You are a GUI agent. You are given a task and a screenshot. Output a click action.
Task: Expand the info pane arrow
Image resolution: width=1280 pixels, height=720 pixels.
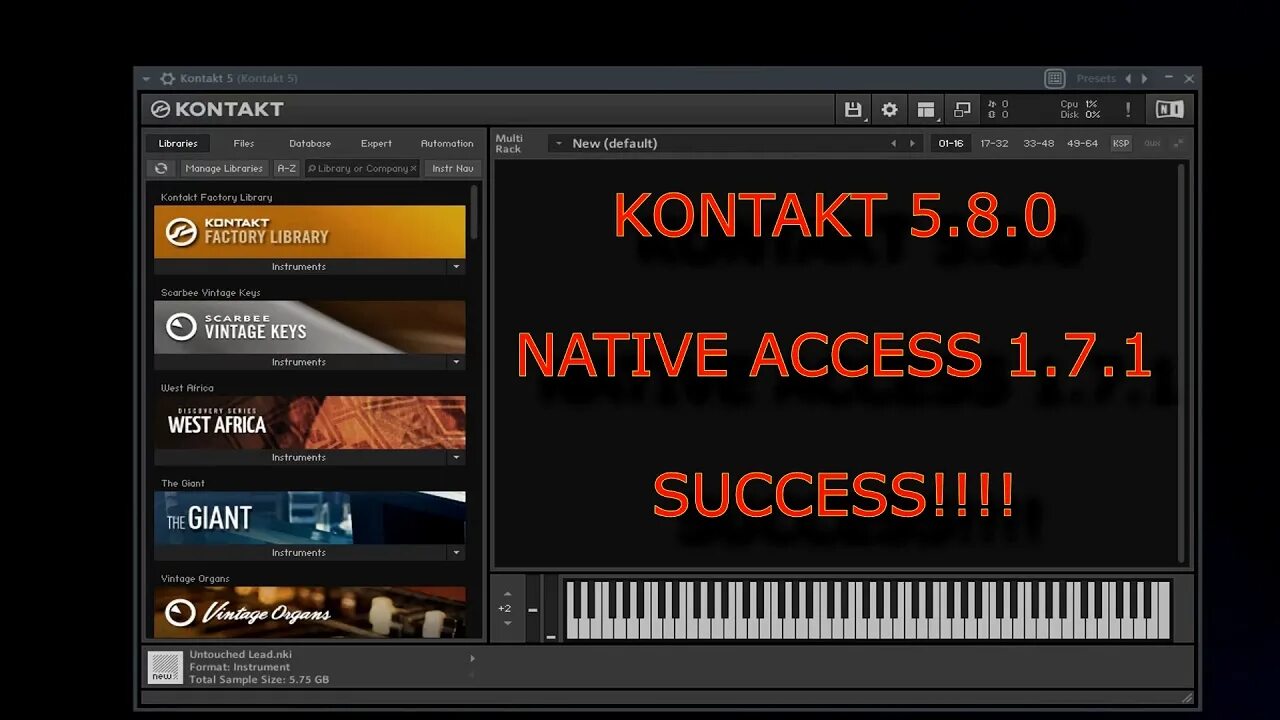pyautogui.click(x=473, y=658)
